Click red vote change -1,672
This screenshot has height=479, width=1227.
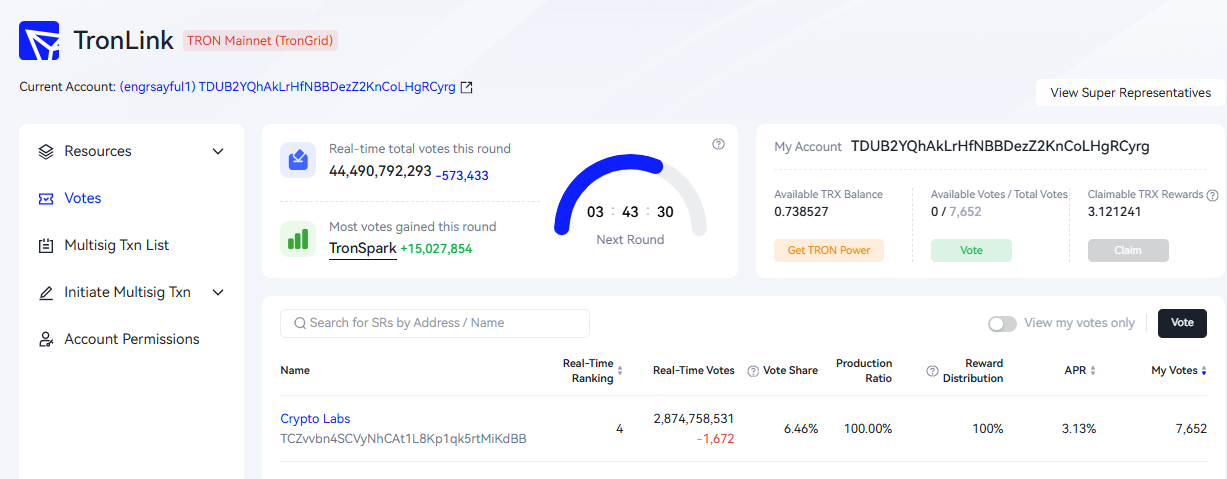click(715, 439)
